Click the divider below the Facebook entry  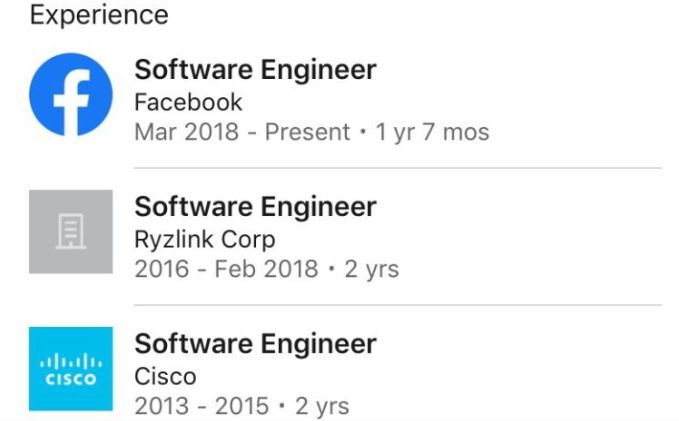[x=398, y=168]
